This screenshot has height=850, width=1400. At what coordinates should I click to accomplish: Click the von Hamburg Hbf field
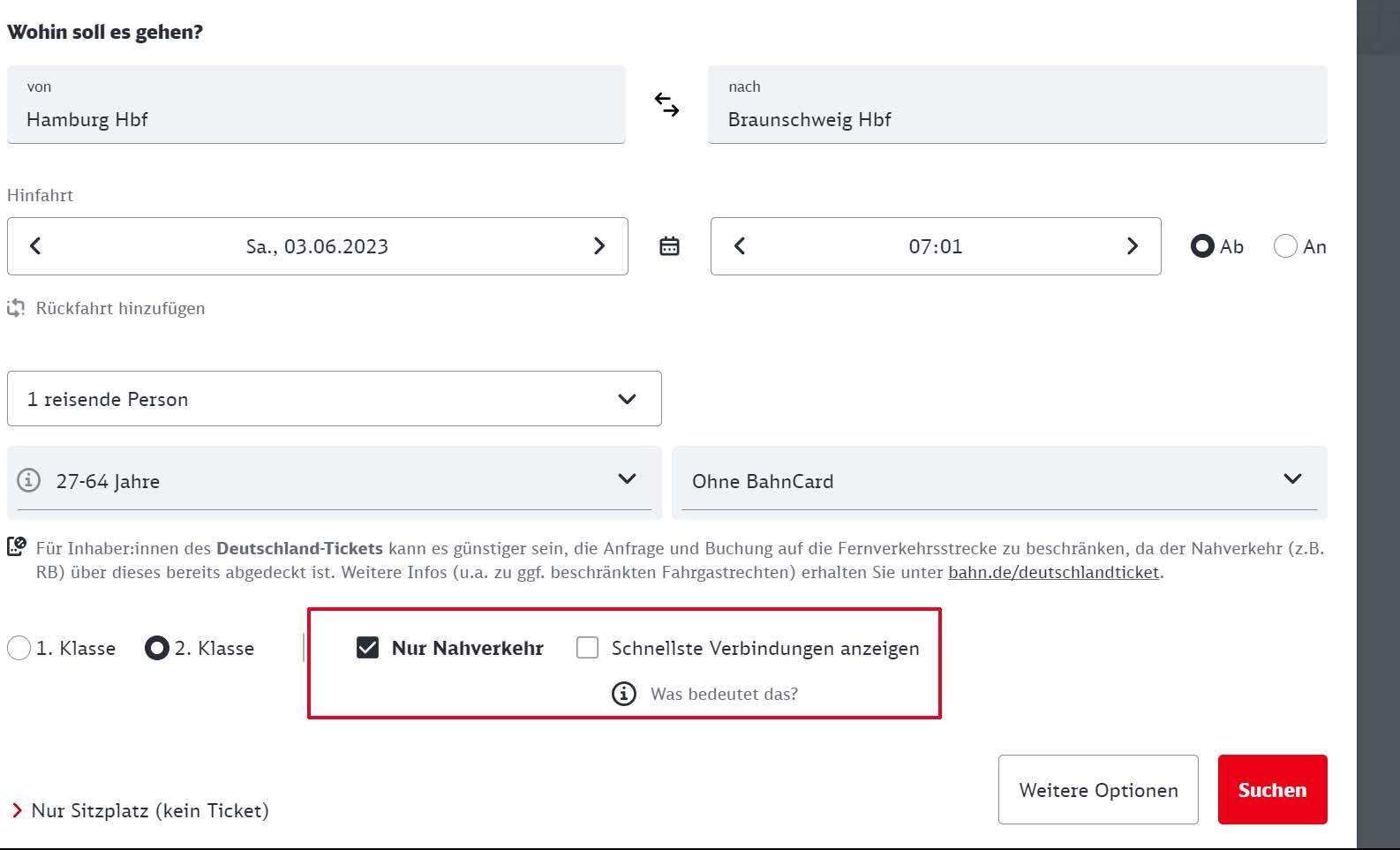316,105
